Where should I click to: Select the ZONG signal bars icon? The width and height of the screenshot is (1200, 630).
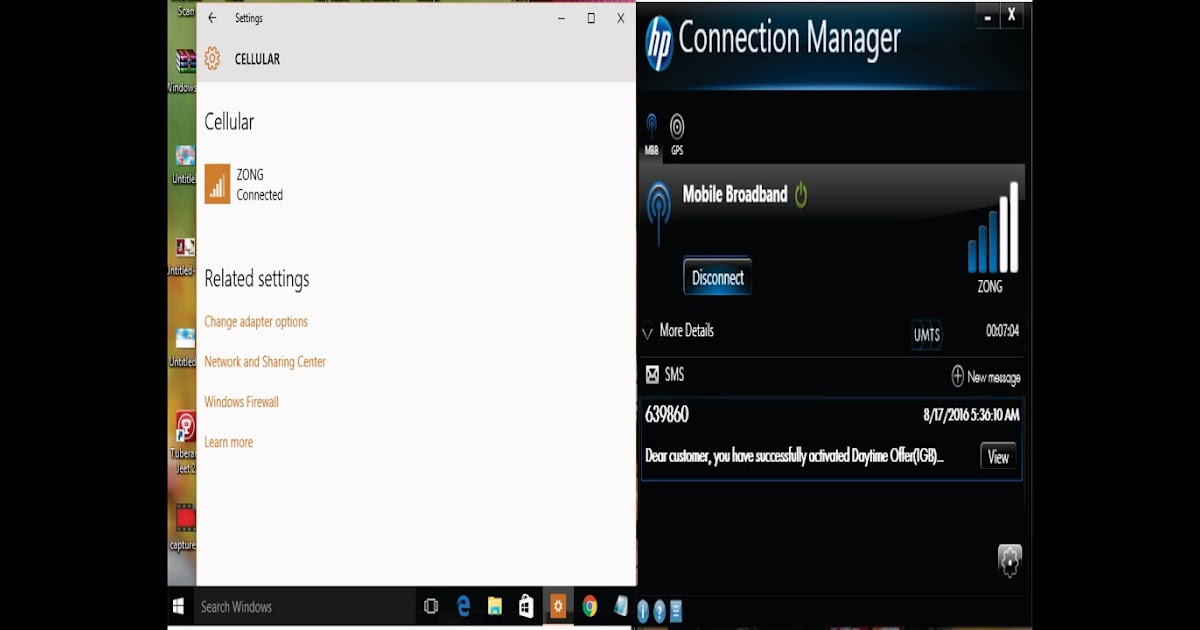coord(217,184)
